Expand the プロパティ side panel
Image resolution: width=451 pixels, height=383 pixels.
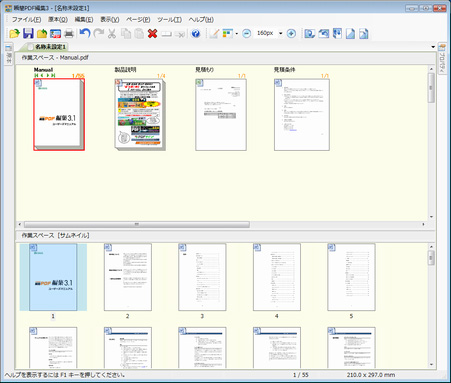pos(442,59)
